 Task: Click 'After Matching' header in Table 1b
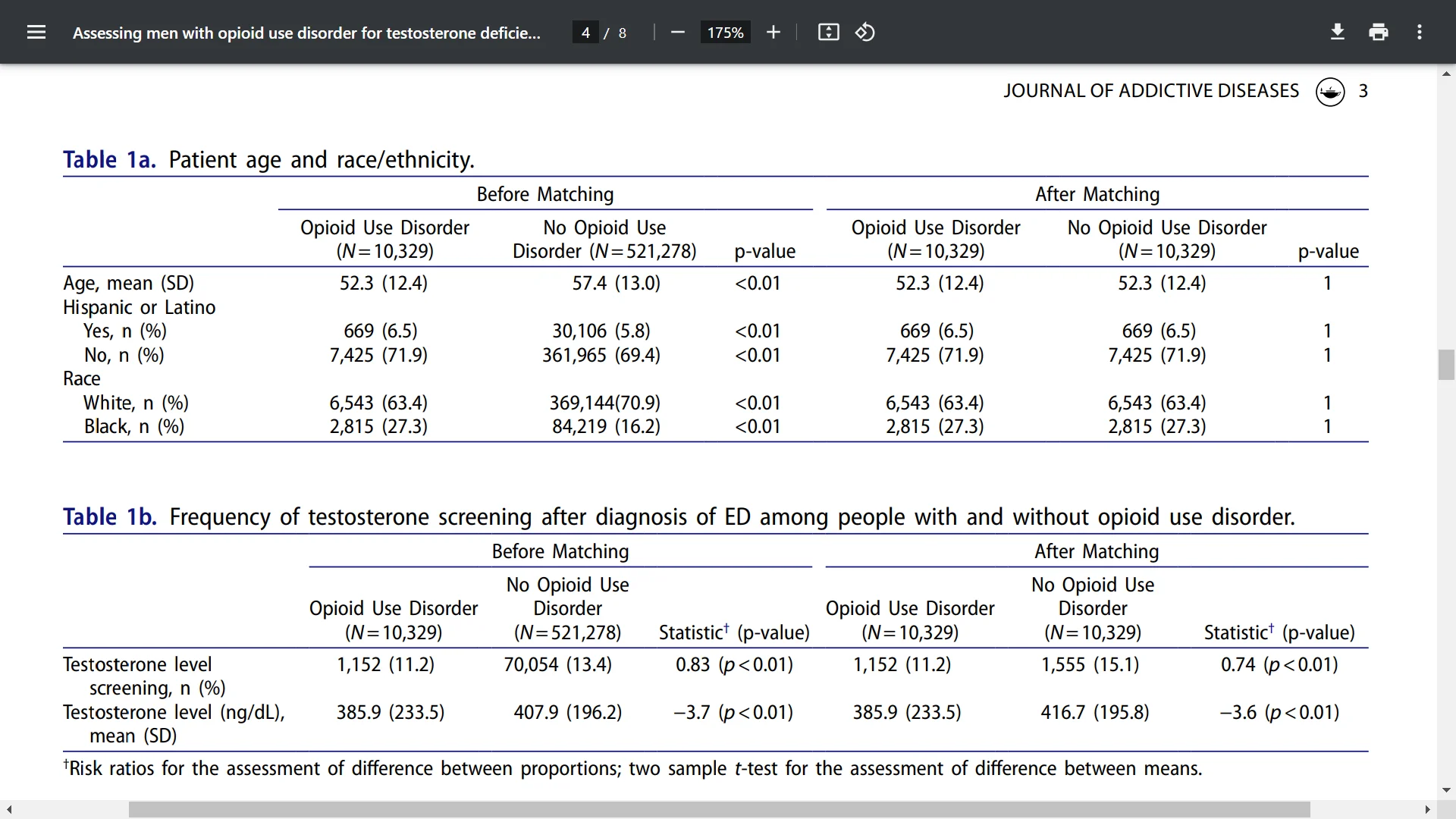[x=1097, y=551]
